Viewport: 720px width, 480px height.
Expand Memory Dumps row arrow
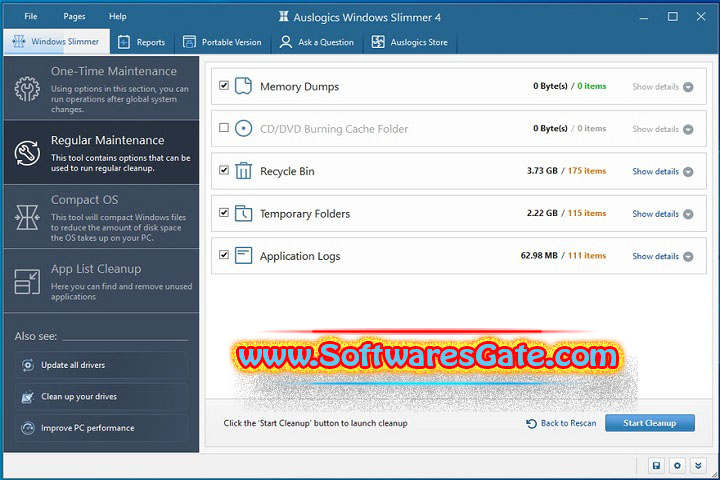point(688,87)
